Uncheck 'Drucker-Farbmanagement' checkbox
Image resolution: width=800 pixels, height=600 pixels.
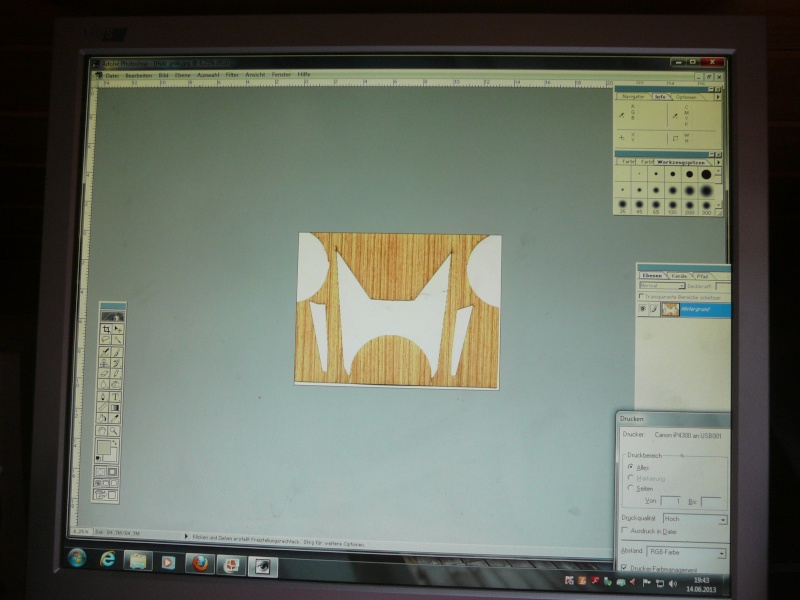624,567
